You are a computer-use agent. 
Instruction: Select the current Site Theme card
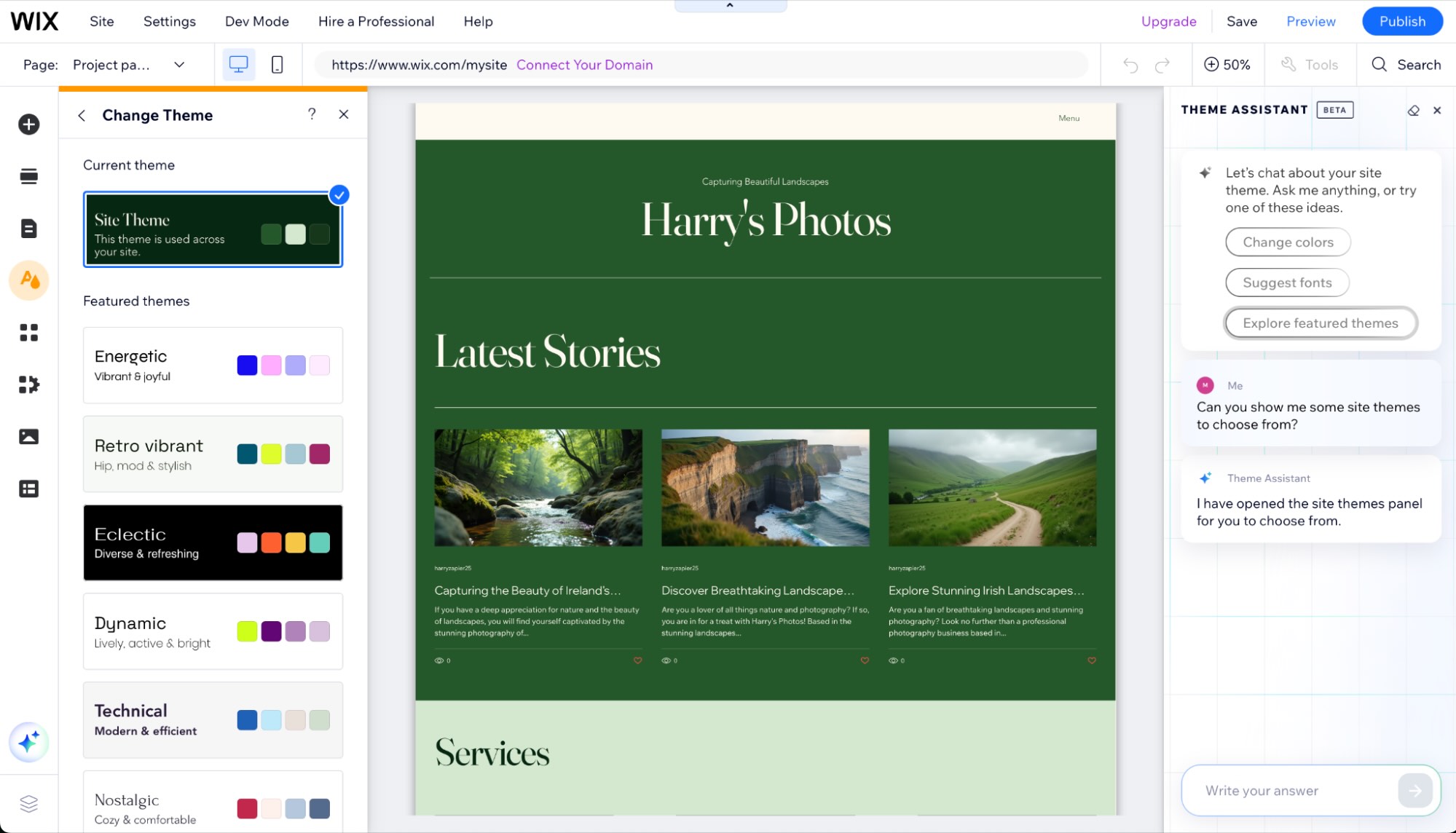tap(213, 229)
